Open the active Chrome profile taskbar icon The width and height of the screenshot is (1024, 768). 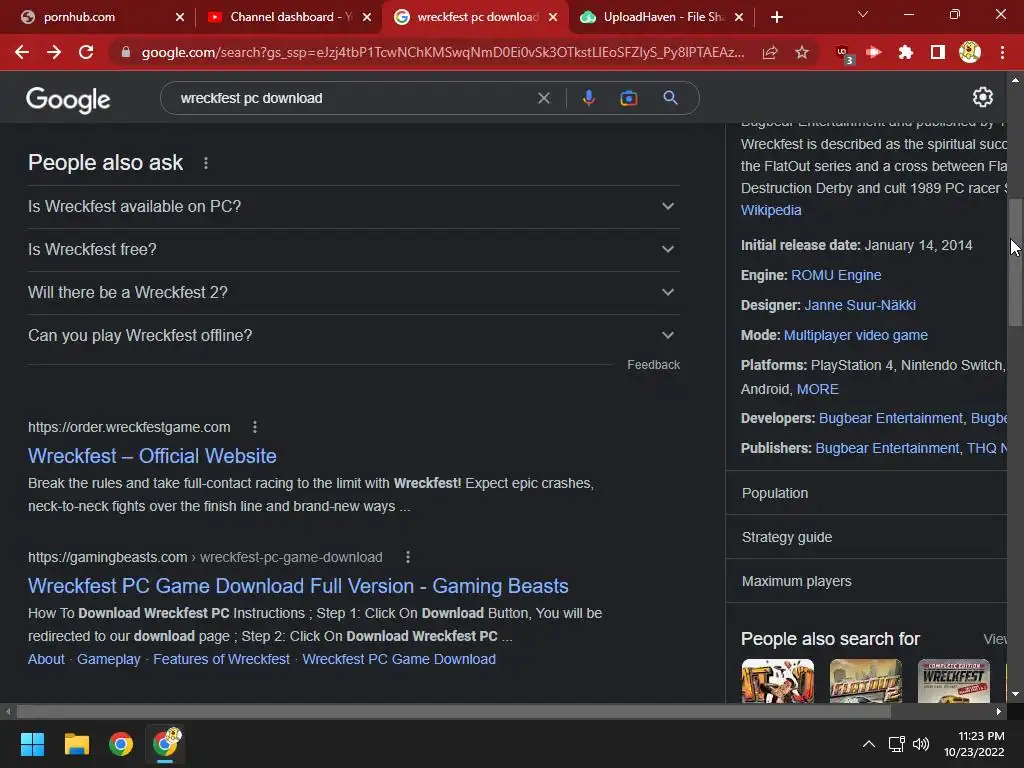coord(166,744)
